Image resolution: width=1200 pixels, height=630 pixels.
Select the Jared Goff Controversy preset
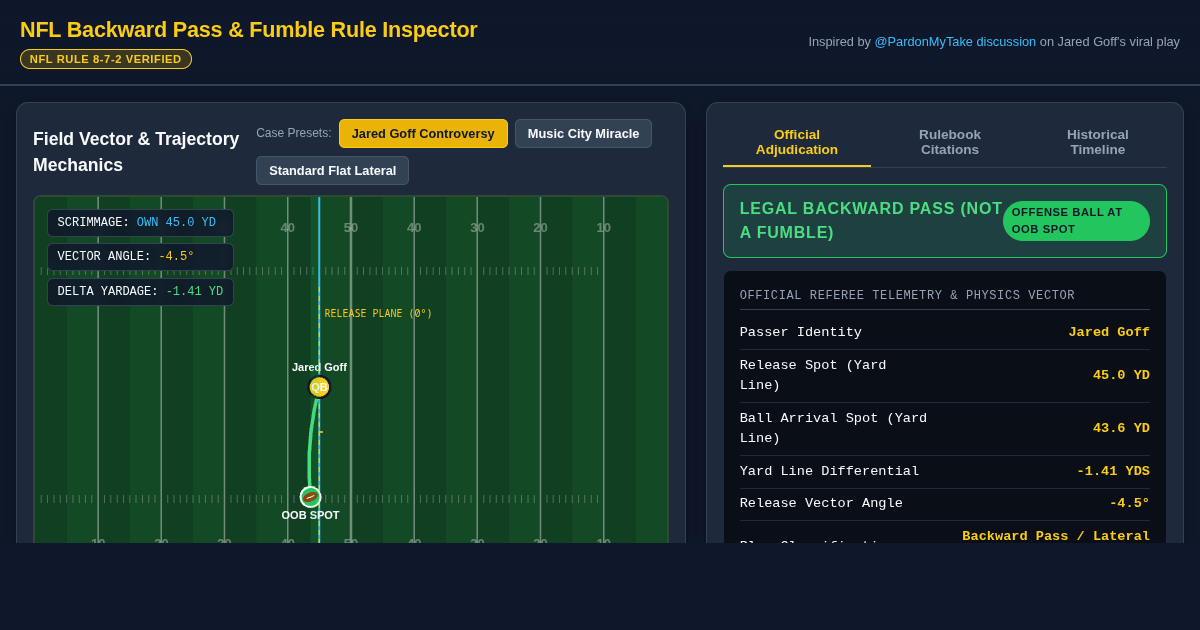tap(423, 134)
